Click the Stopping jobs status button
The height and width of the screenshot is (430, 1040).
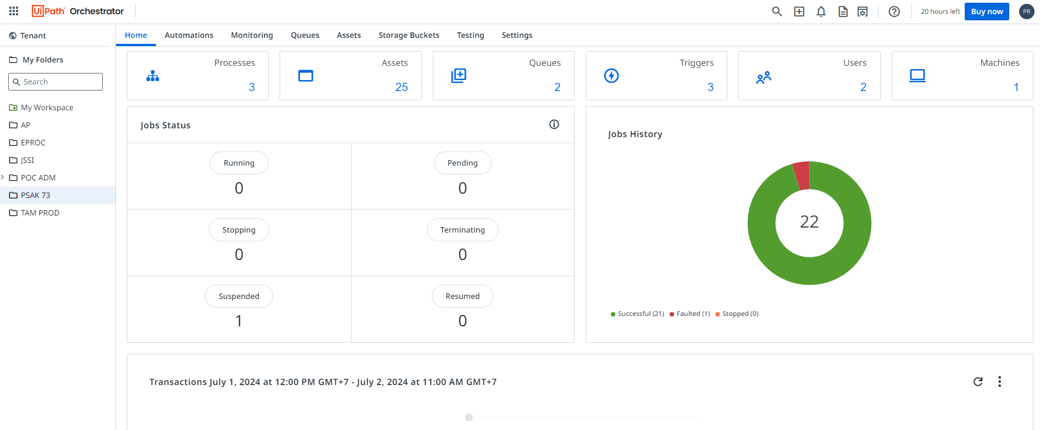pos(239,230)
